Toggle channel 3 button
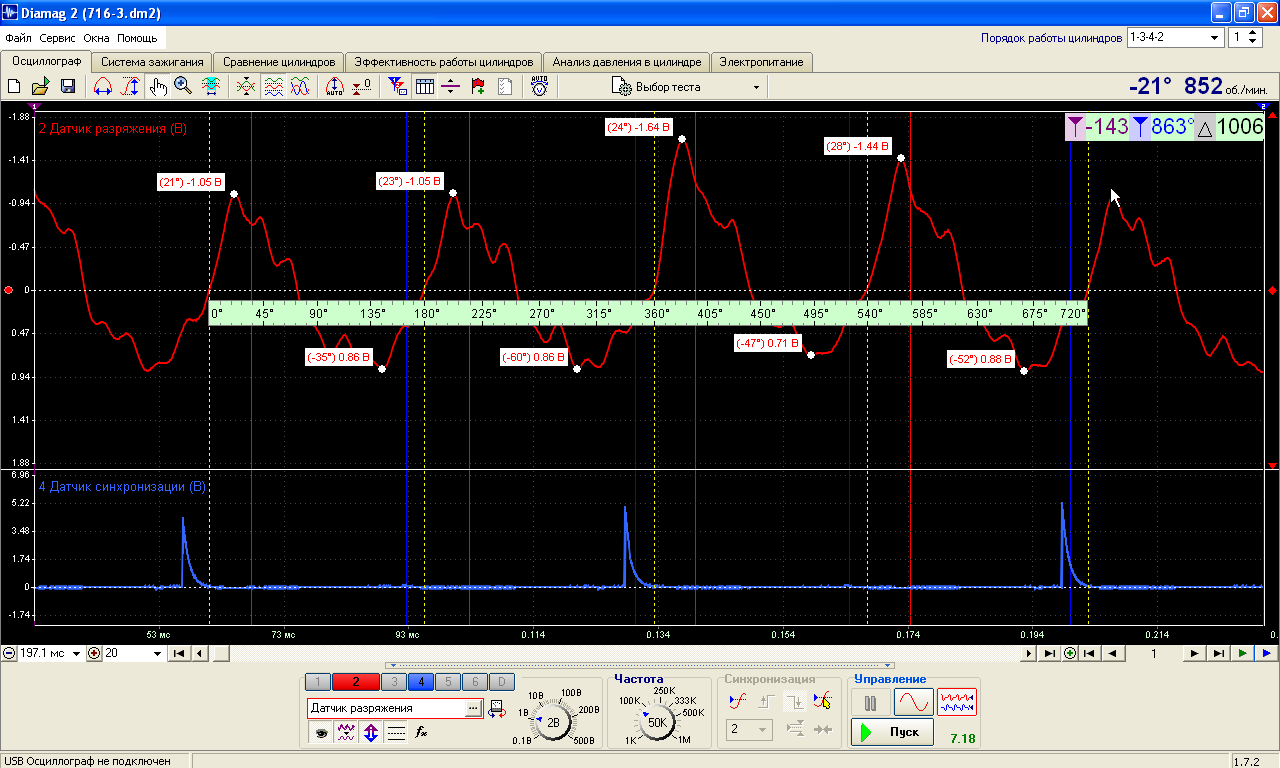The image size is (1280, 768). pyautogui.click(x=394, y=682)
